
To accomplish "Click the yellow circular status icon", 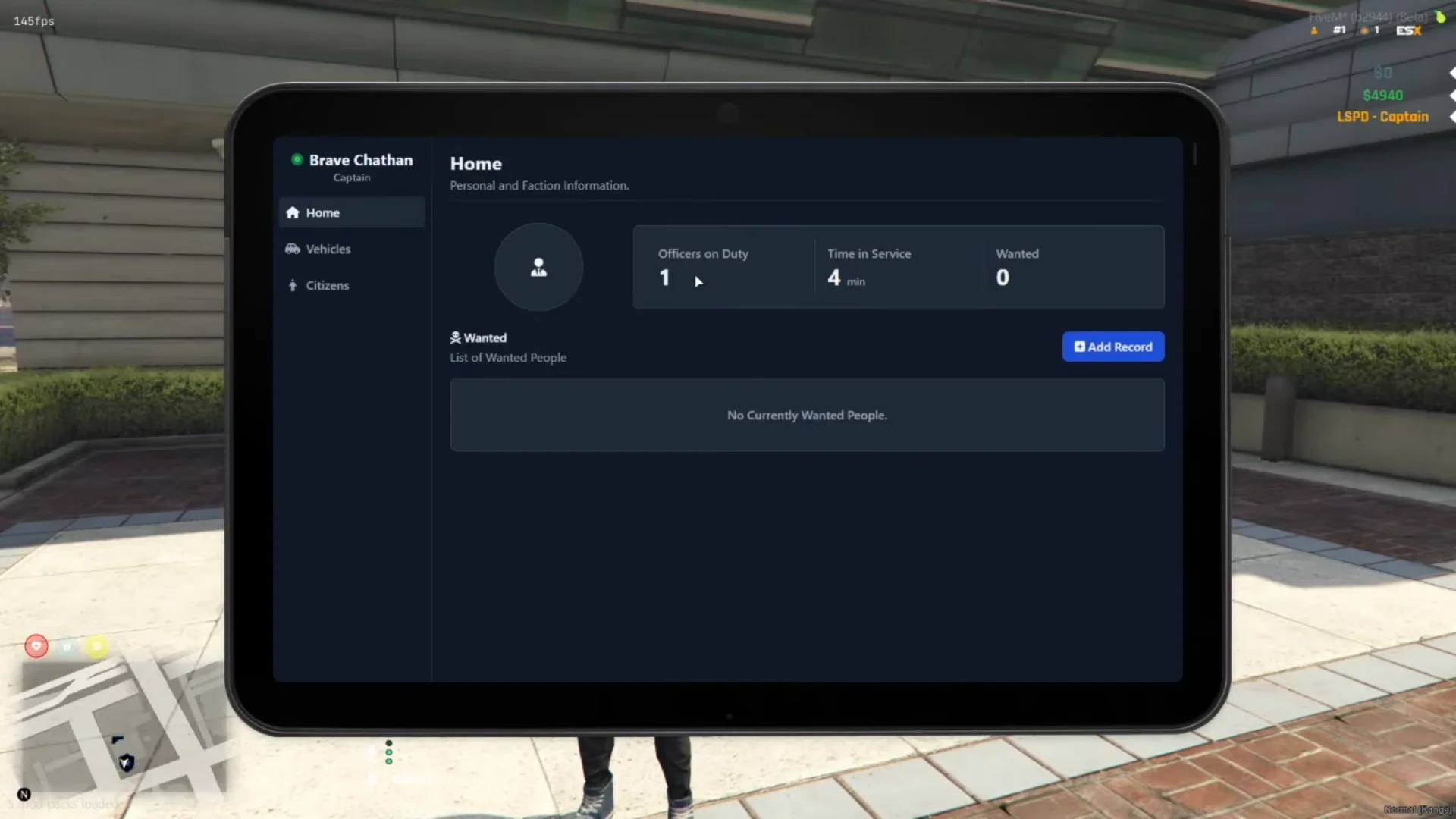I will 96,646.
